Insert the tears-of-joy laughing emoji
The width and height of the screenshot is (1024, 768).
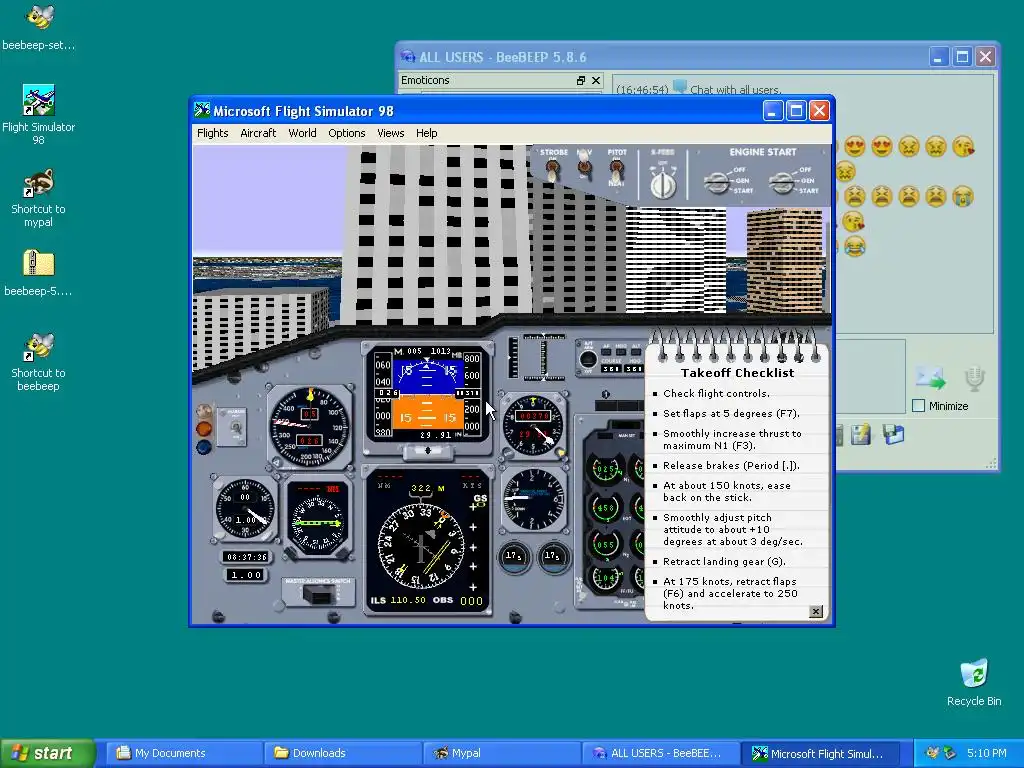(854, 246)
